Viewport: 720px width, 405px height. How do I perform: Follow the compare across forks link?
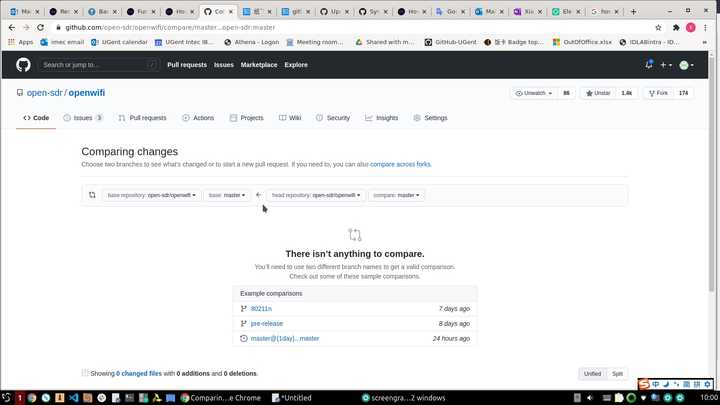click(x=400, y=164)
